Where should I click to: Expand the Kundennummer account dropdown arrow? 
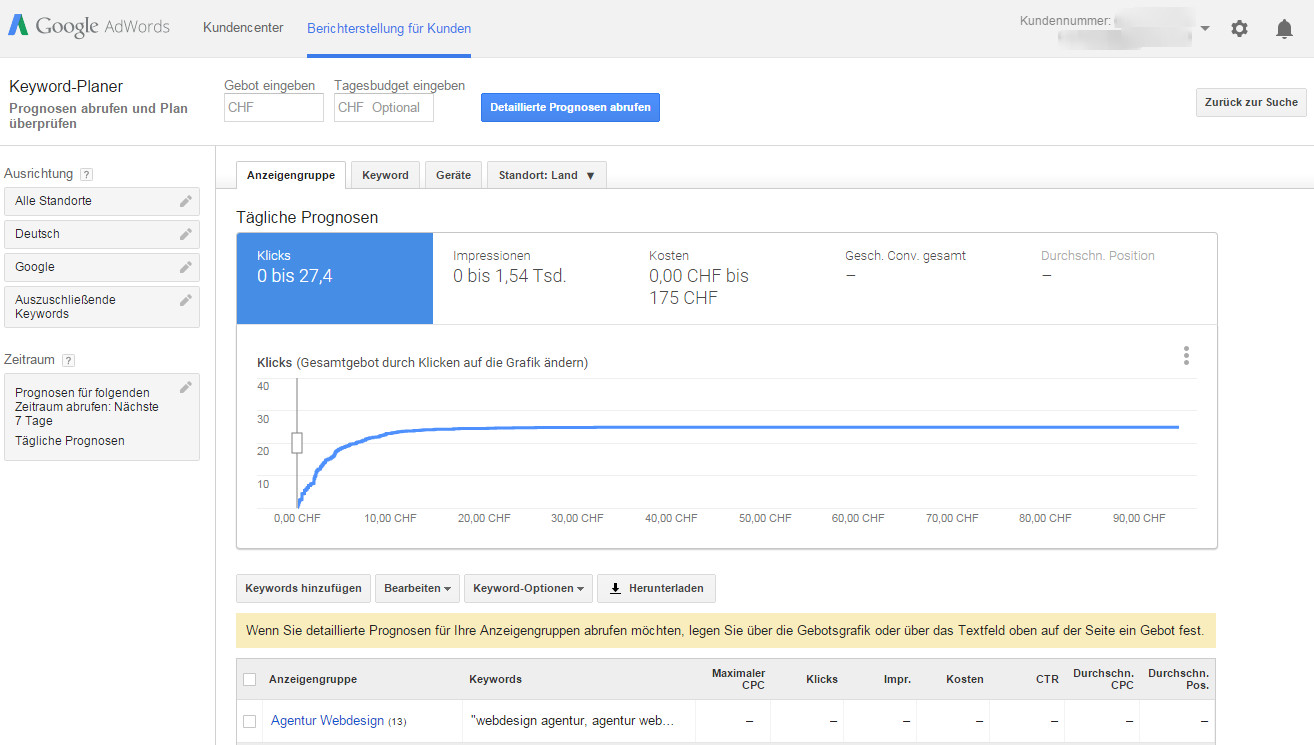point(1205,29)
